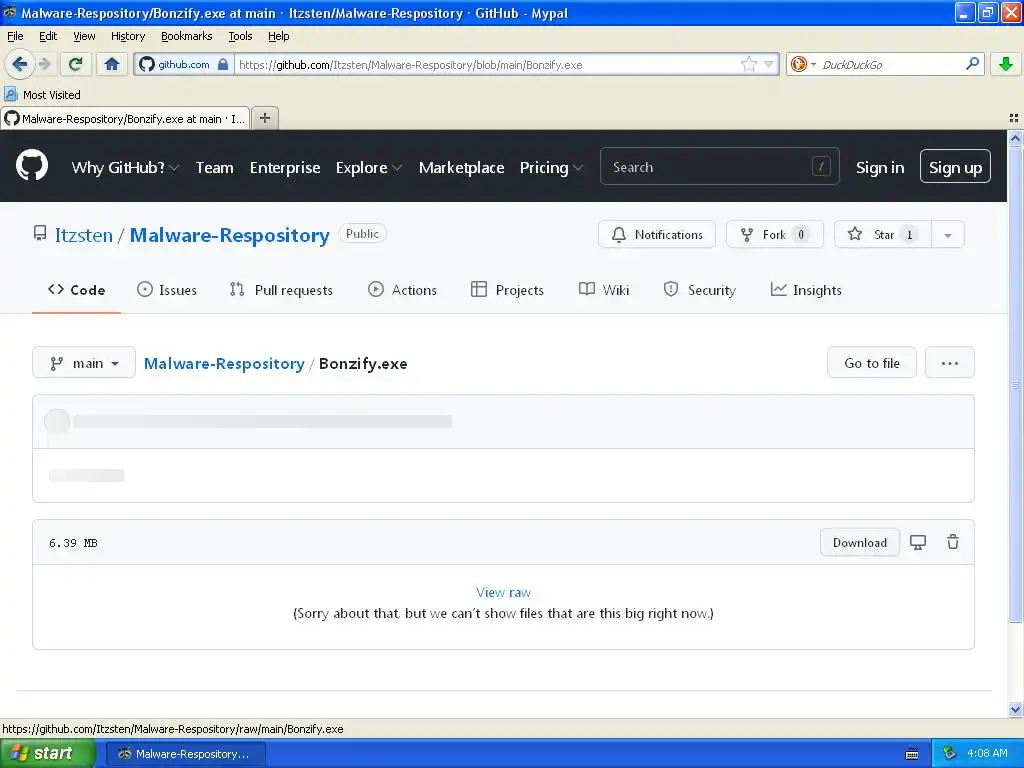This screenshot has height=768, width=1024.
Task: Open the View menu
Action: [x=84, y=36]
